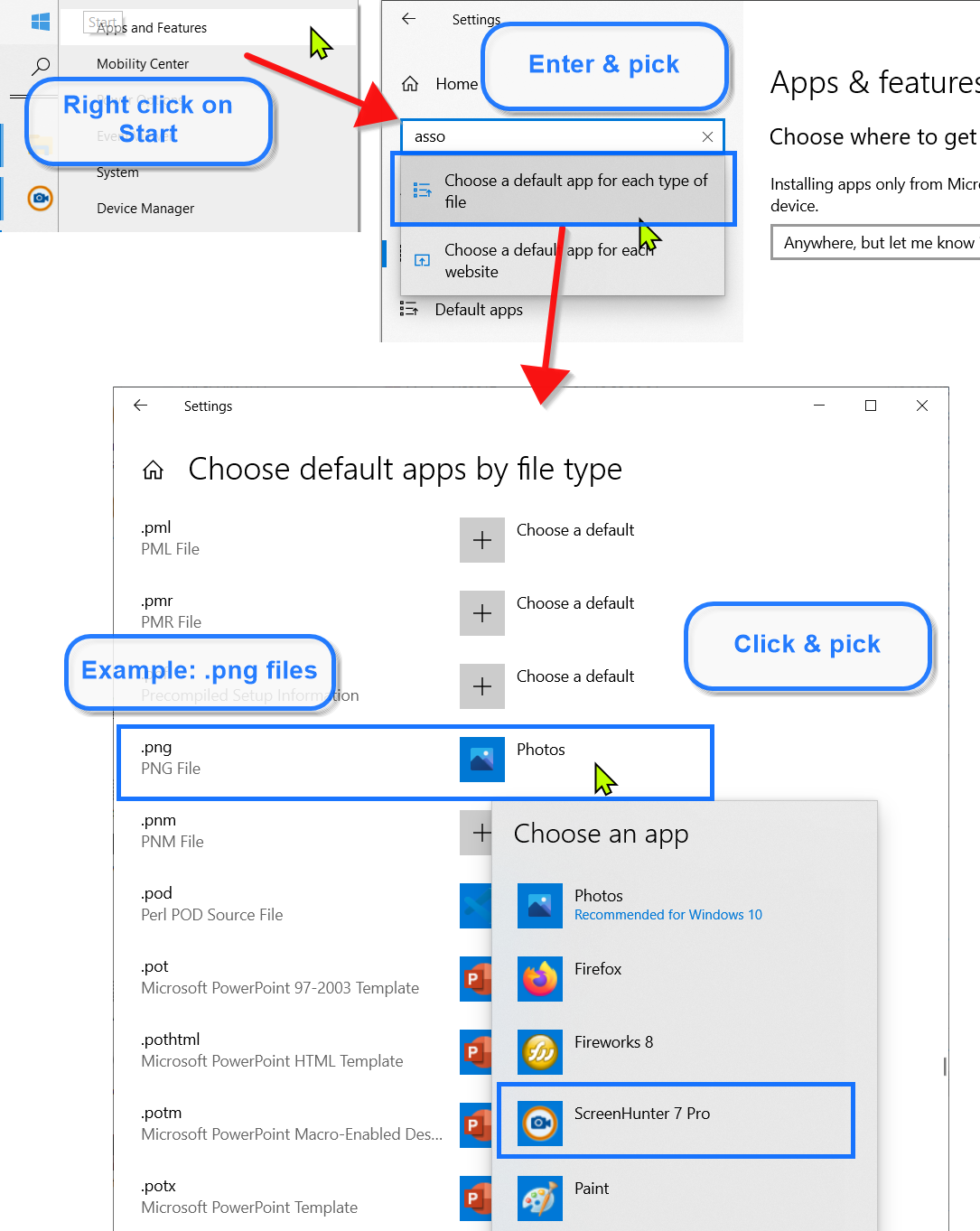The height and width of the screenshot is (1231, 980).
Task: Clear the 'asso' search text with X
Action: 707,136
